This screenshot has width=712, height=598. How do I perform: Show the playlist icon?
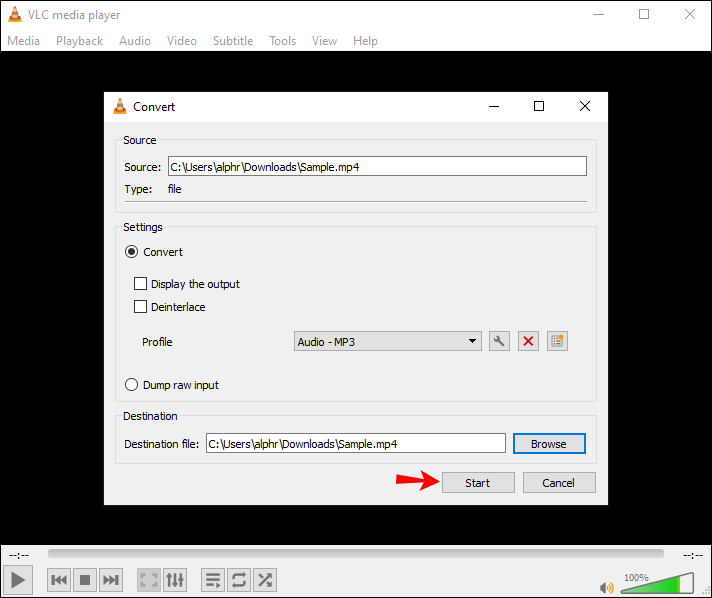pyautogui.click(x=213, y=580)
